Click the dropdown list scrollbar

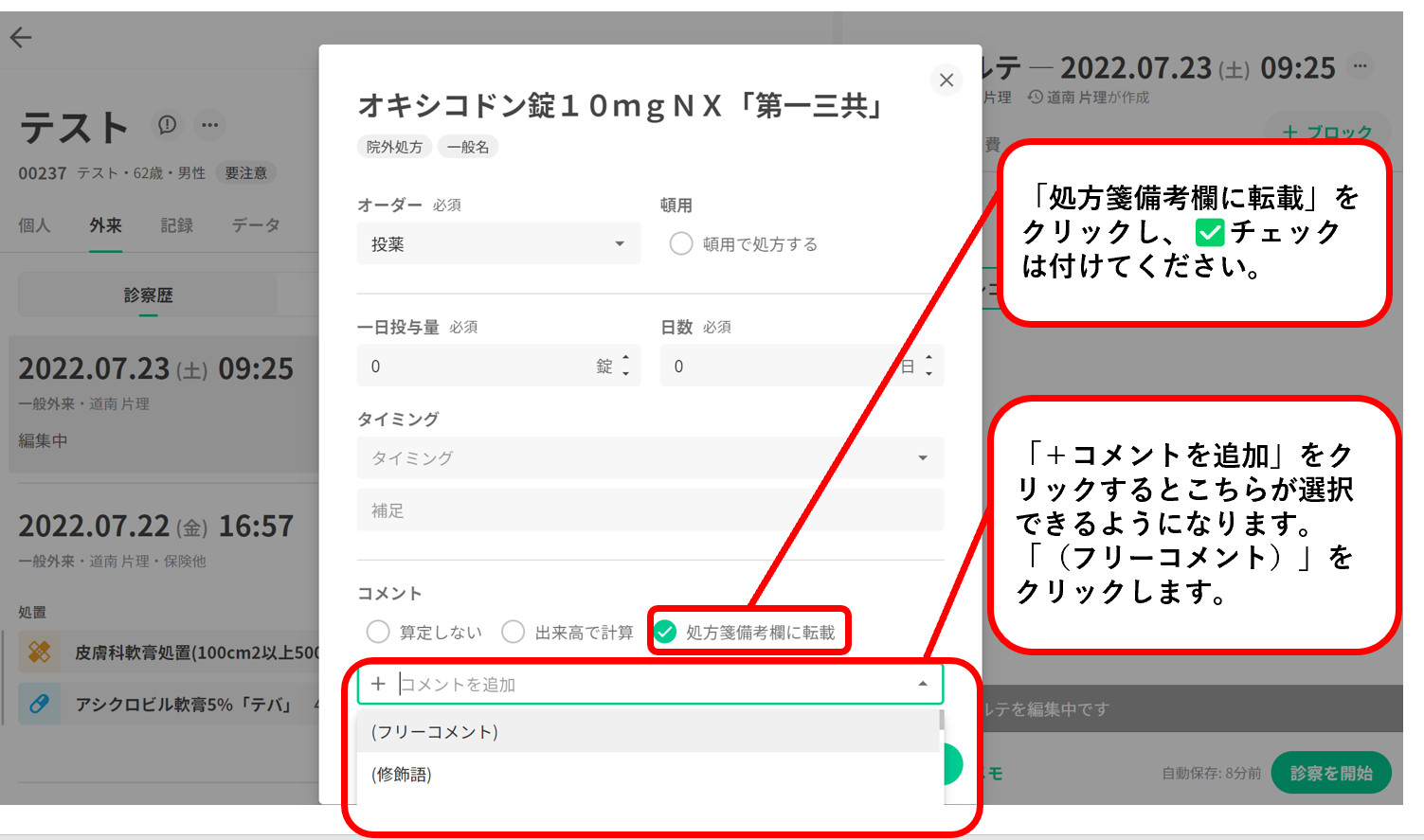(942, 720)
